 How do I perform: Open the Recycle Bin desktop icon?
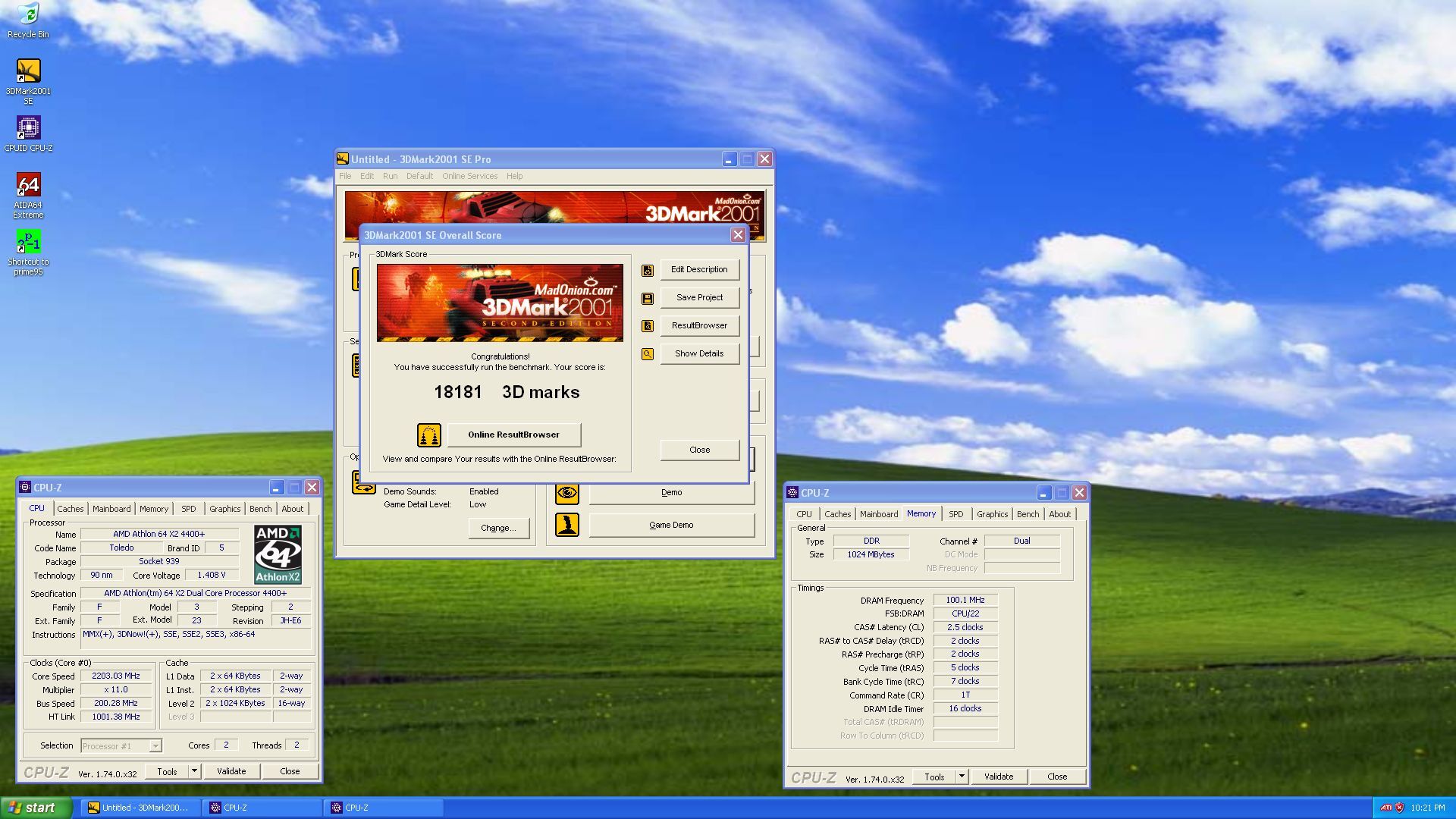[x=28, y=20]
